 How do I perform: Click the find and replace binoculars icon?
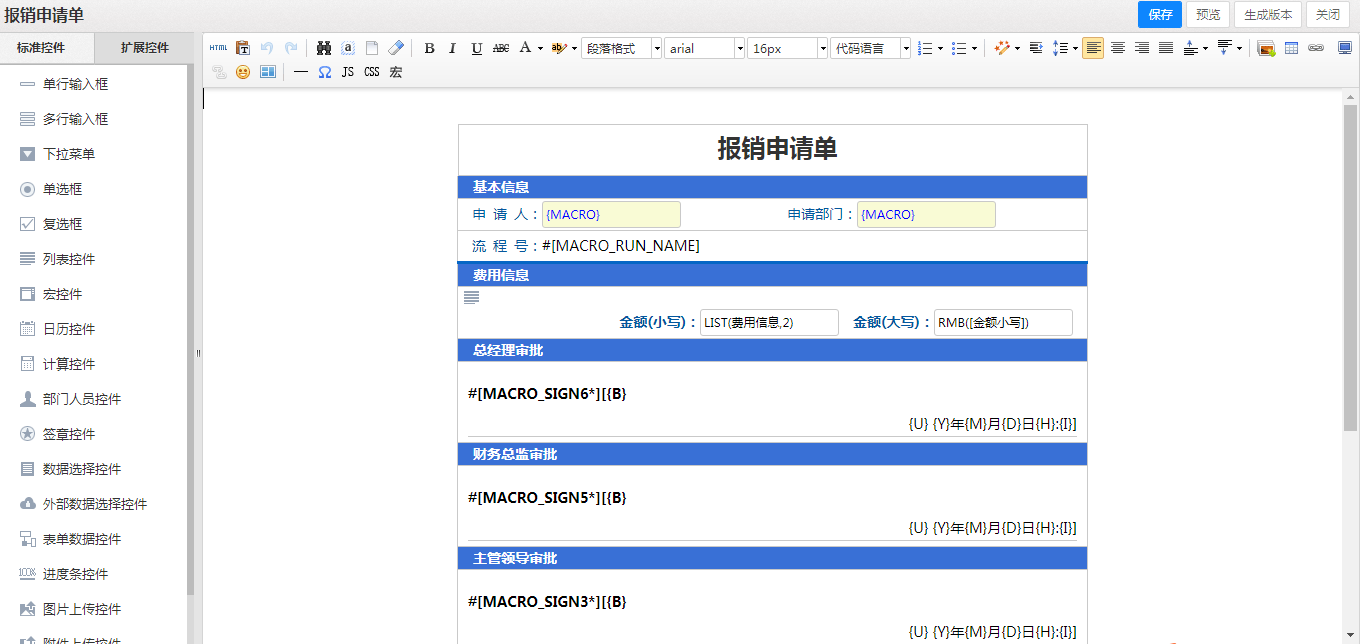tap(323, 48)
